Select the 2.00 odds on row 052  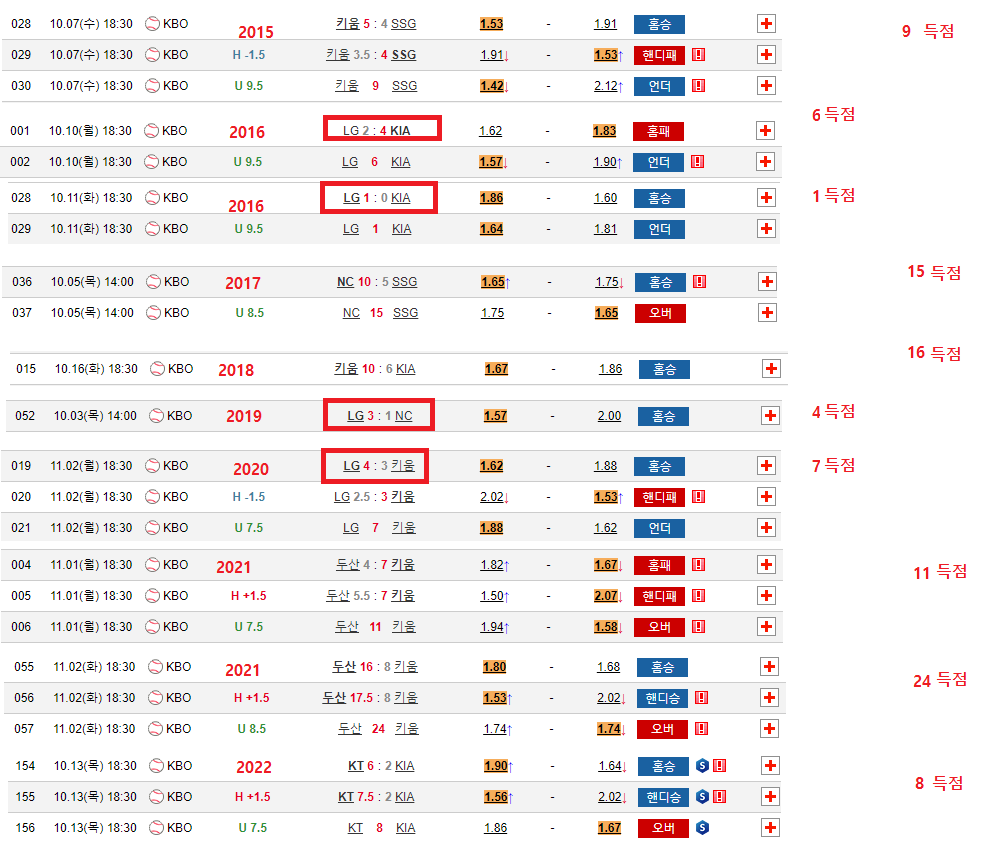point(609,416)
